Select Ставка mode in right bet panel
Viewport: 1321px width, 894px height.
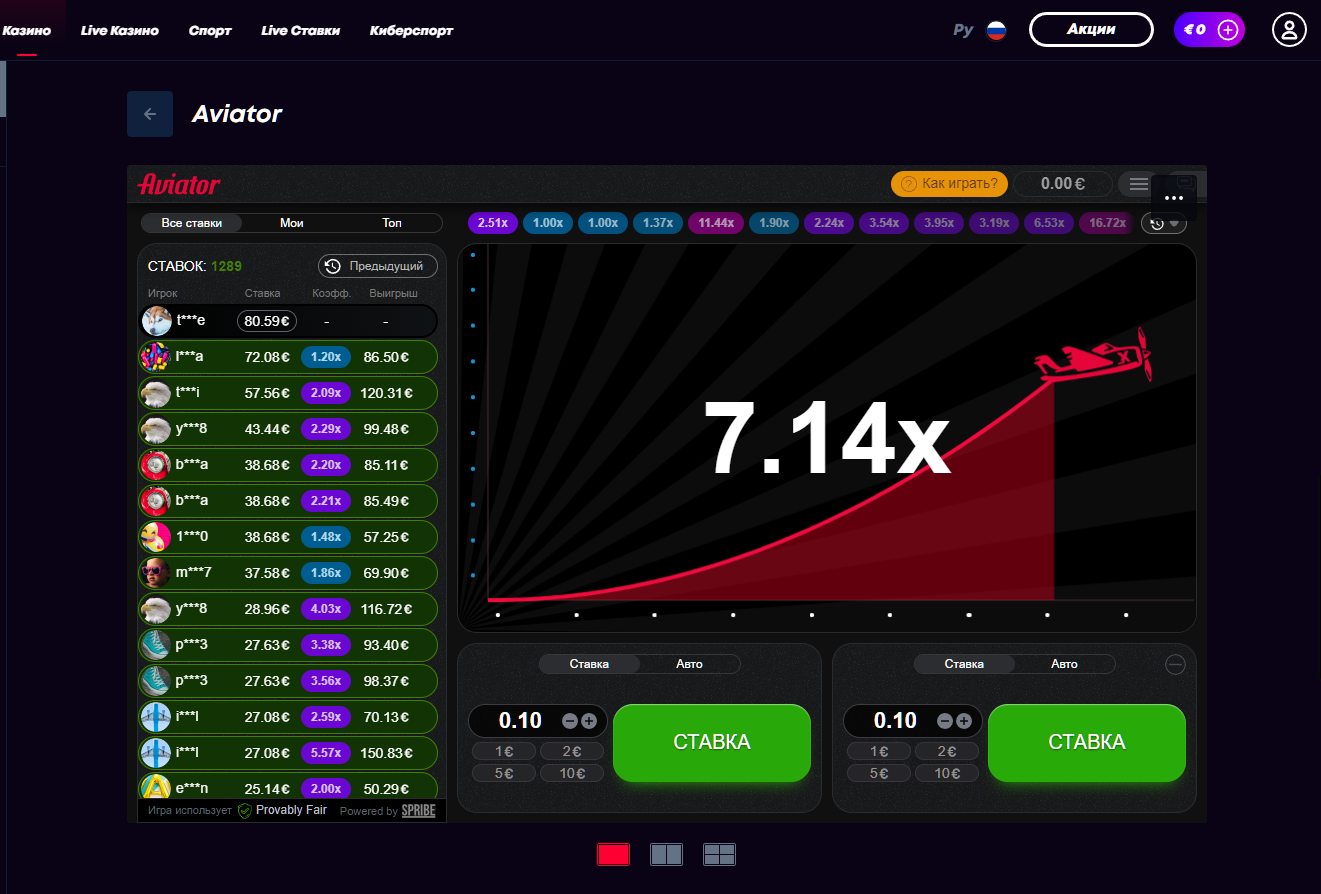pos(964,664)
